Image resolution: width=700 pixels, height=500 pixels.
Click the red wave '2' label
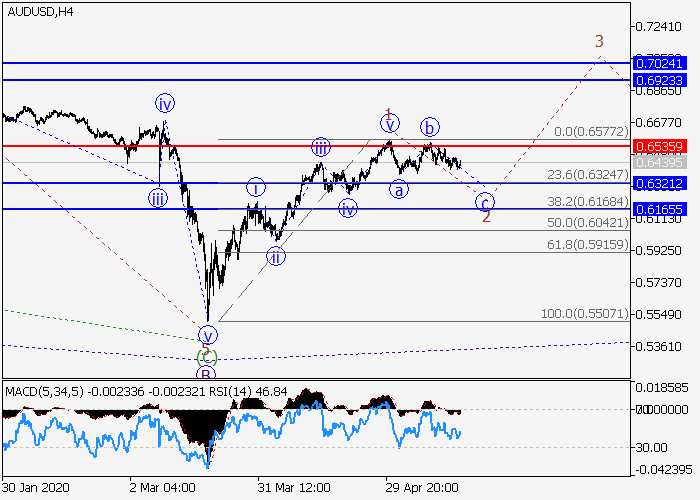coord(486,216)
